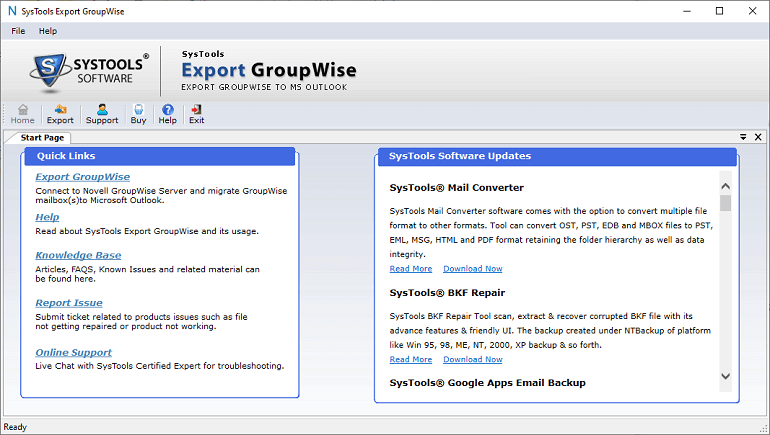Image resolution: width=770 pixels, height=435 pixels.
Task: Click the app icon in title bar
Action: tap(12, 11)
